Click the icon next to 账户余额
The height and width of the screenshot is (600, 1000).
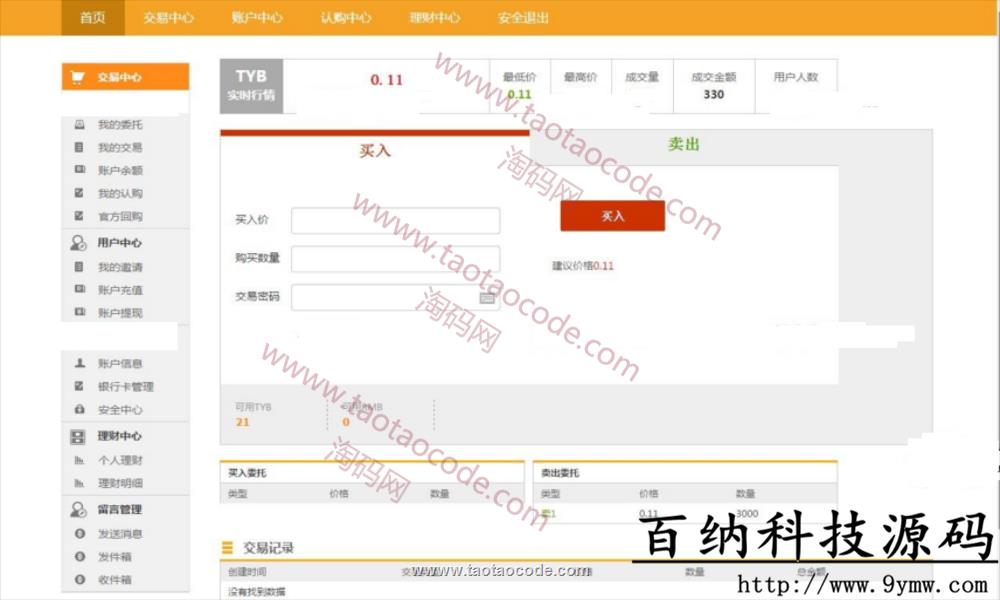[x=79, y=171]
